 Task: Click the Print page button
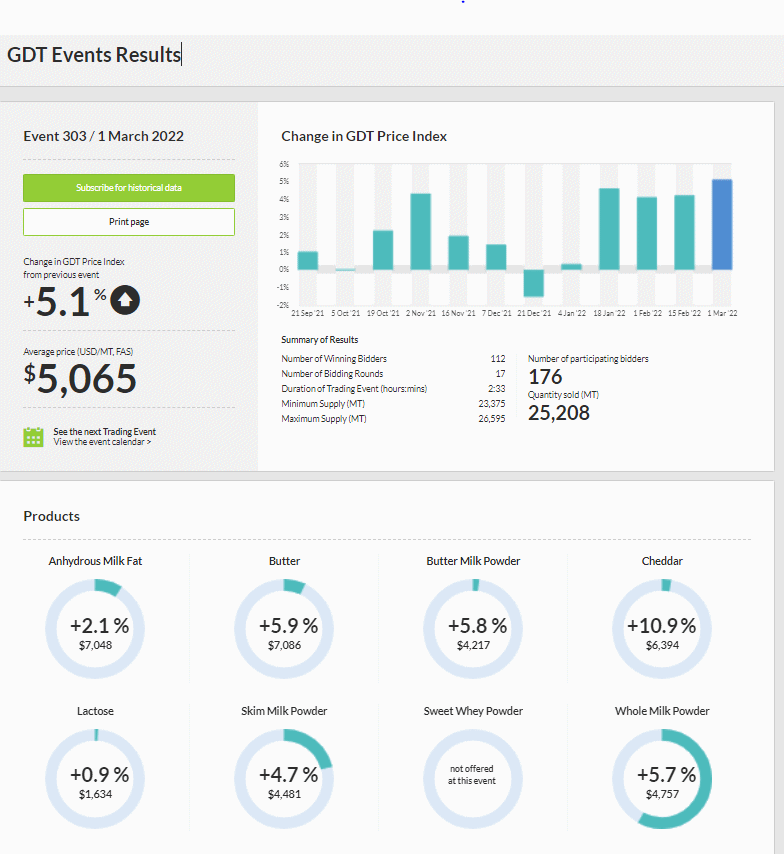pyautogui.click(x=129, y=222)
